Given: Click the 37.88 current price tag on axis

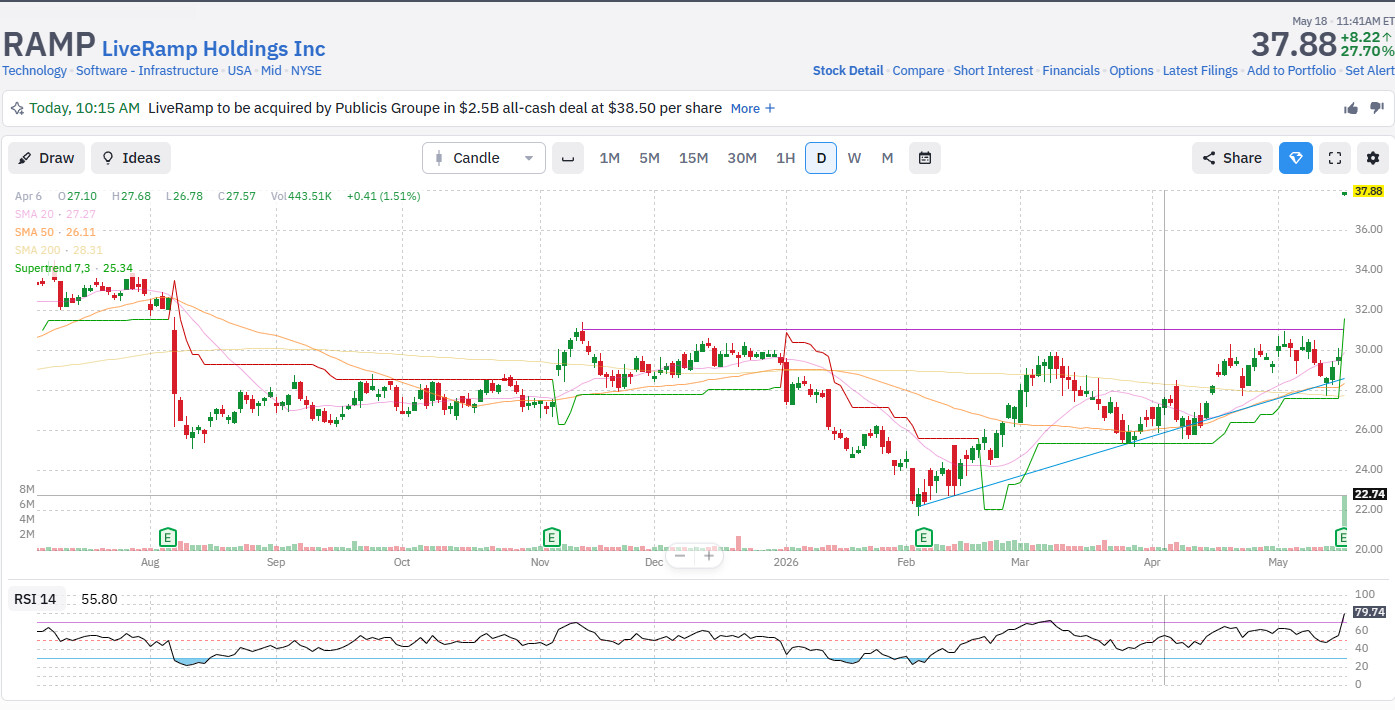Looking at the screenshot, I should click(x=1368, y=191).
